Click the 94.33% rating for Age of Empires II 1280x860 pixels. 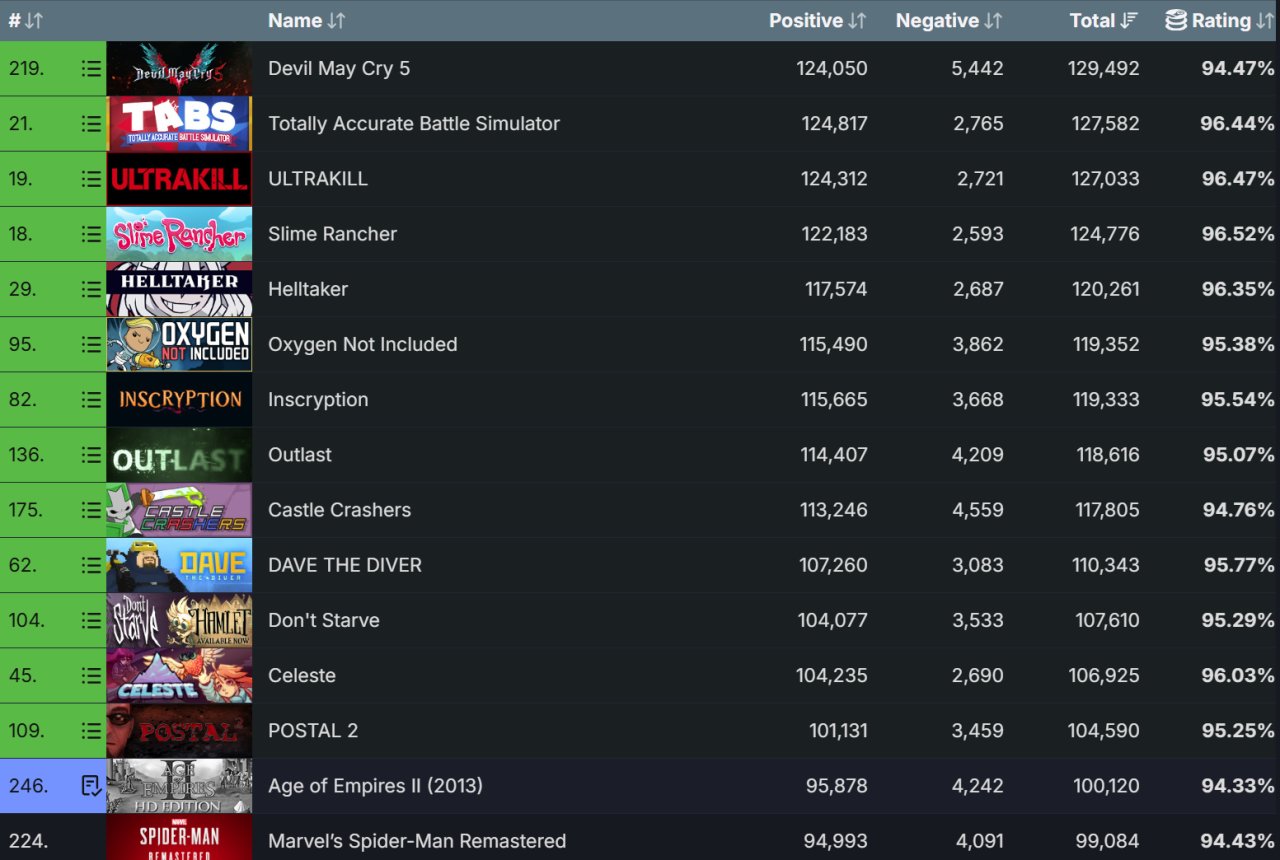tap(1238, 786)
